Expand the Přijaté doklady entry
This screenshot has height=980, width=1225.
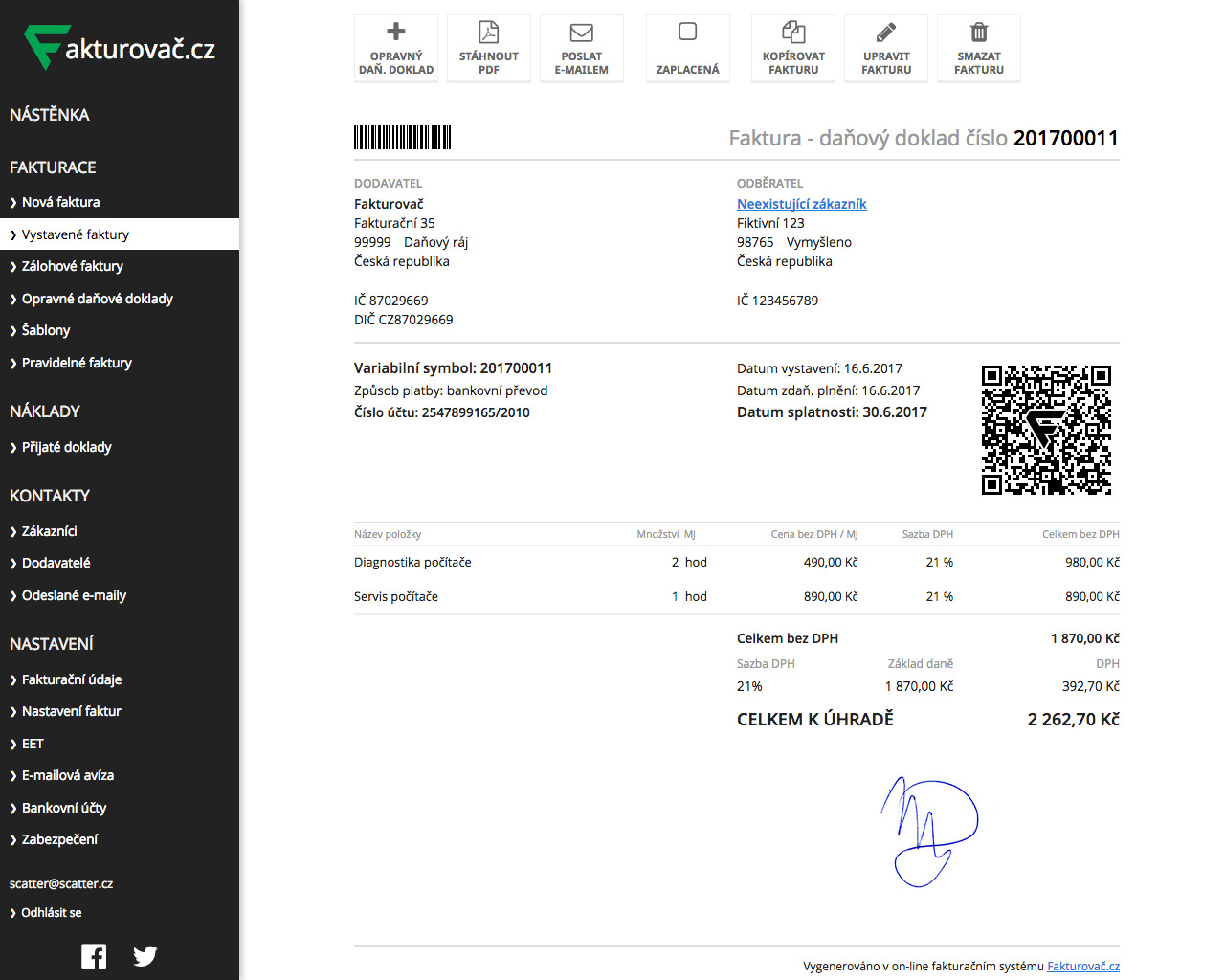[x=69, y=447]
